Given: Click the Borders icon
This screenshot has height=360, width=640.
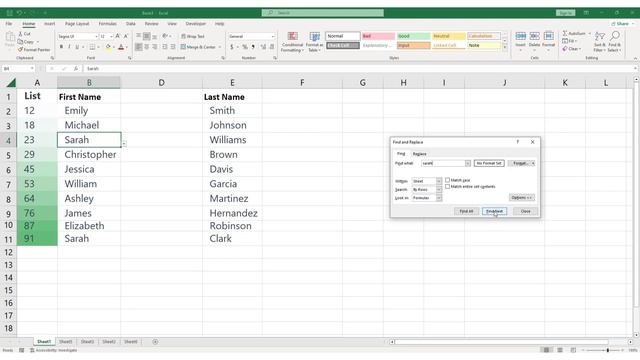Looking at the screenshot, I should [92, 47].
